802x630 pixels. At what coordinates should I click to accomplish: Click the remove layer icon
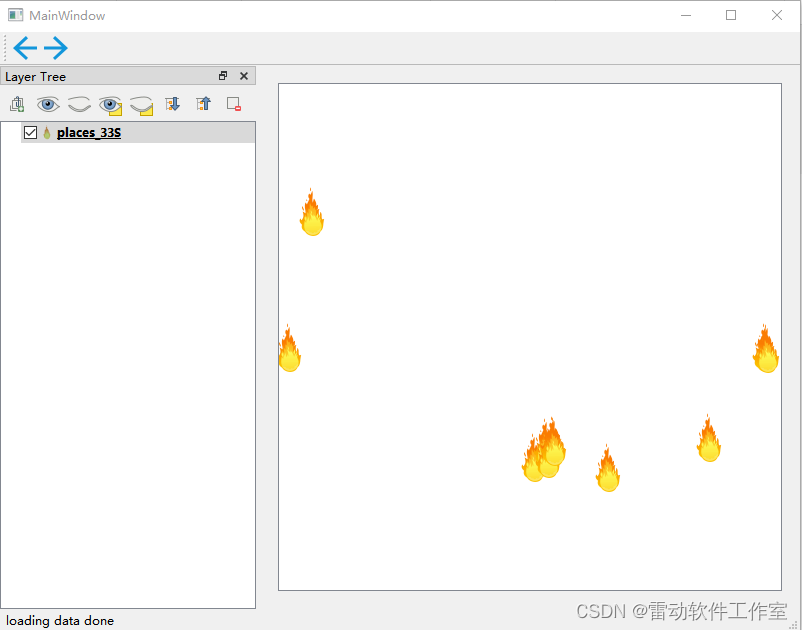(234, 104)
